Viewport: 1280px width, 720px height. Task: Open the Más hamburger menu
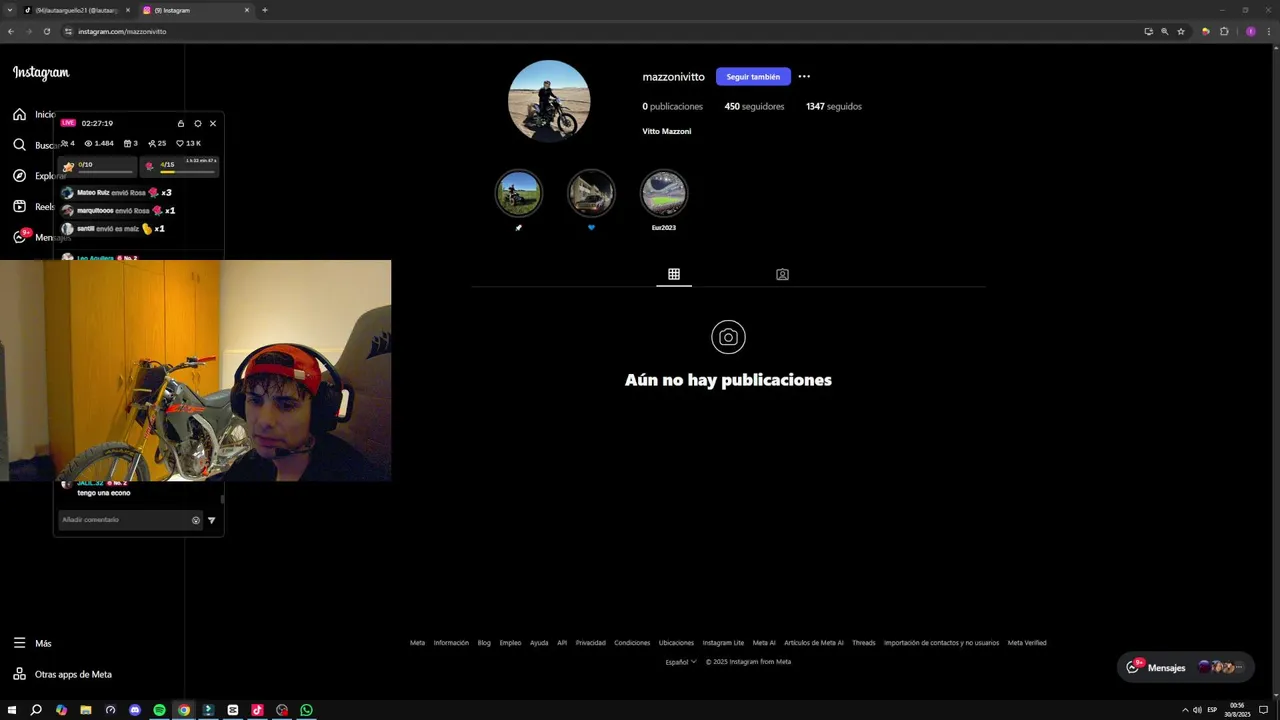click(19, 643)
